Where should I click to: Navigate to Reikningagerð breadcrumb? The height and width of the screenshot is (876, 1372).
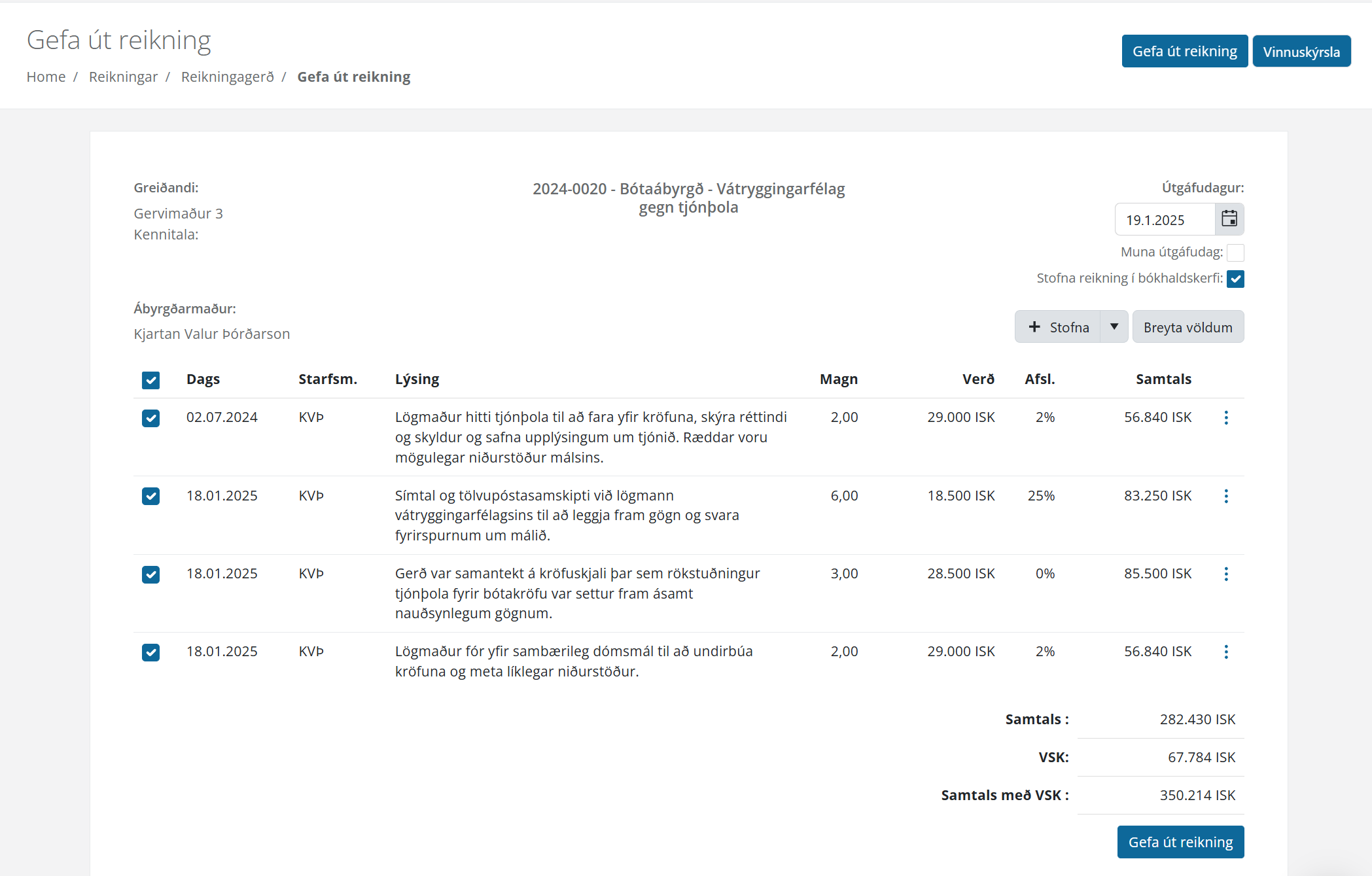[x=228, y=77]
